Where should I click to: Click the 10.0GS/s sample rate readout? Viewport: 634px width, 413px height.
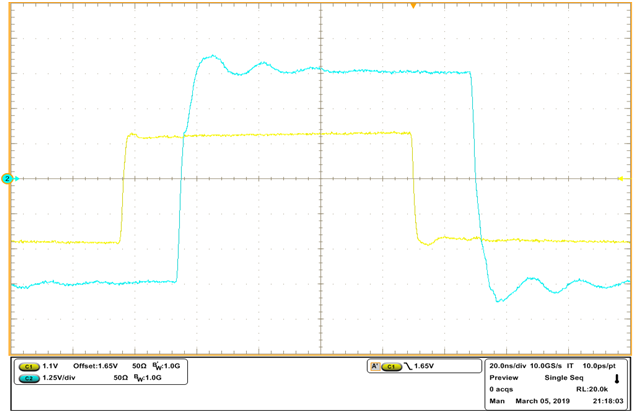546,366
